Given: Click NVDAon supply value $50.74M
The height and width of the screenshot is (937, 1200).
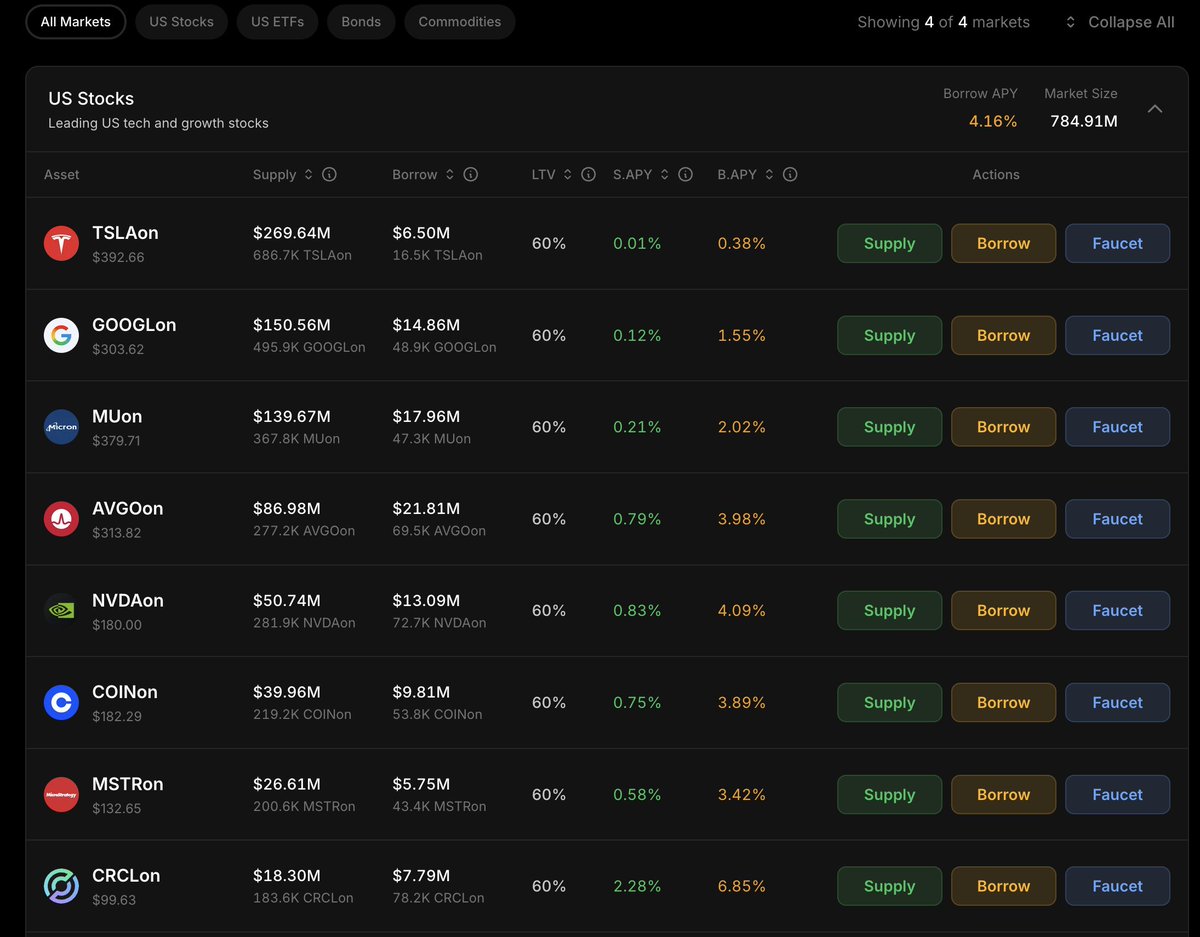Looking at the screenshot, I should (287, 600).
